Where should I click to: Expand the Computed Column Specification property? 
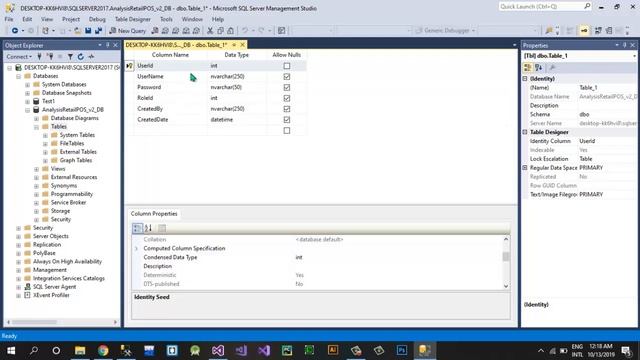point(136,249)
